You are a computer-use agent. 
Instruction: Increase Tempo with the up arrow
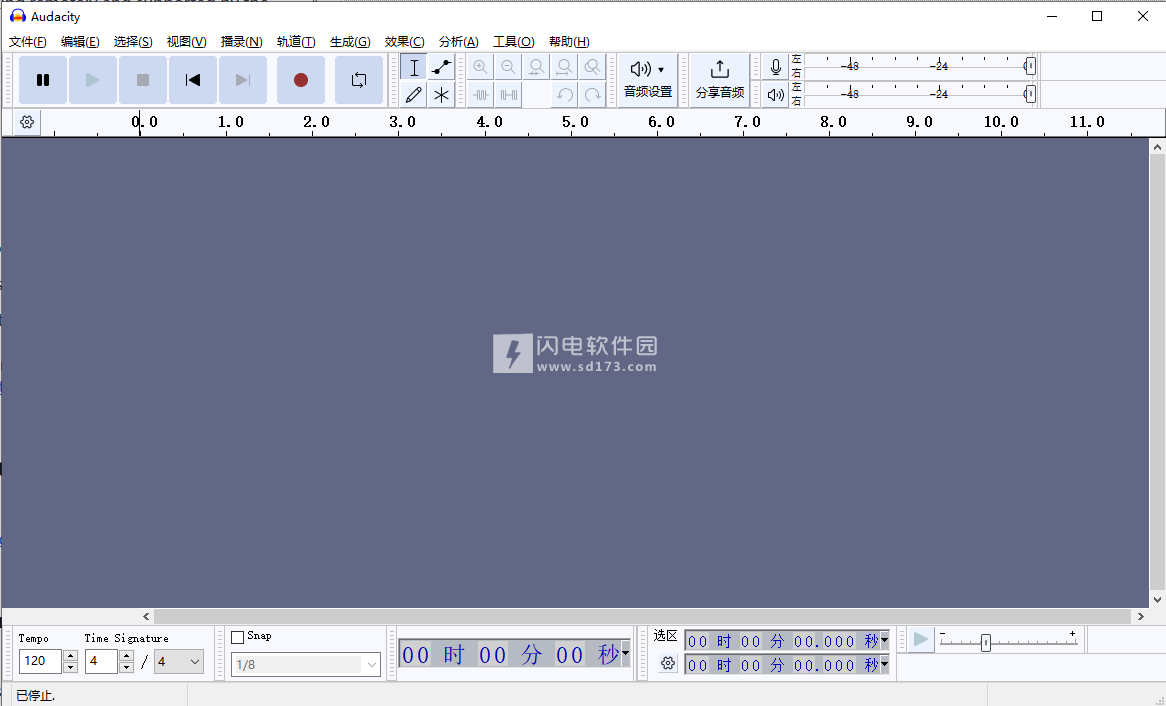[x=71, y=655]
